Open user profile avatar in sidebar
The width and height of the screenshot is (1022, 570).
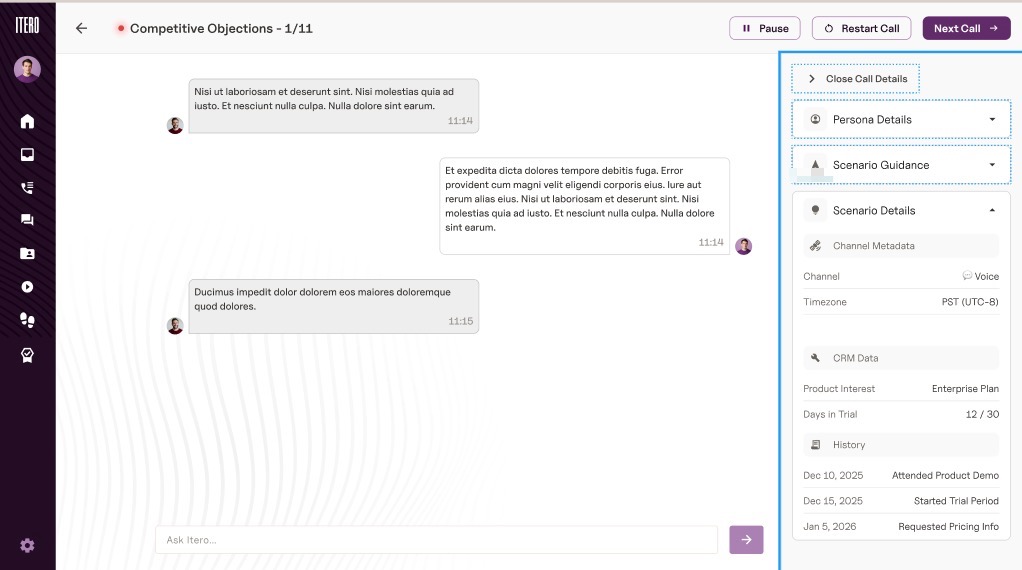coord(27,68)
